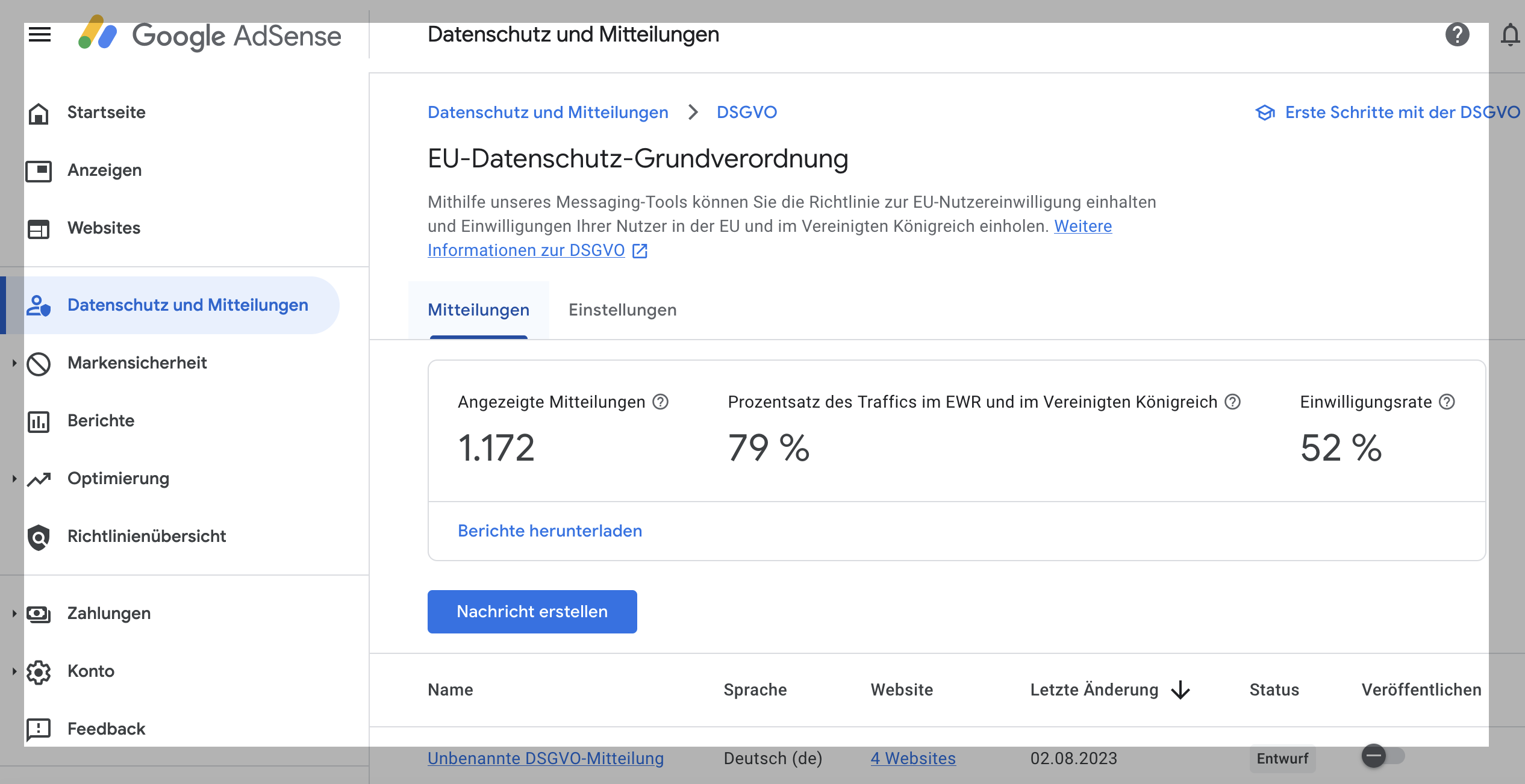Open the hamburger main menu
Screen dimensions: 1525x784
click(40, 34)
